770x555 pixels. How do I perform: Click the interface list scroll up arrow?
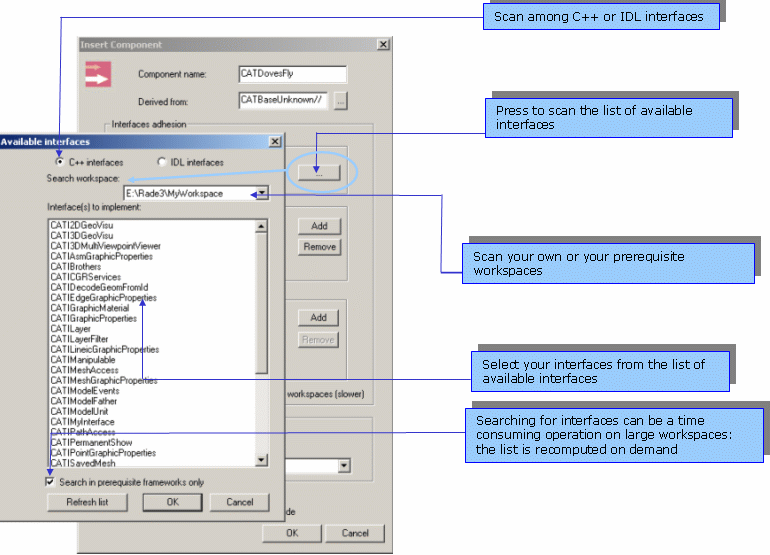coord(261,226)
